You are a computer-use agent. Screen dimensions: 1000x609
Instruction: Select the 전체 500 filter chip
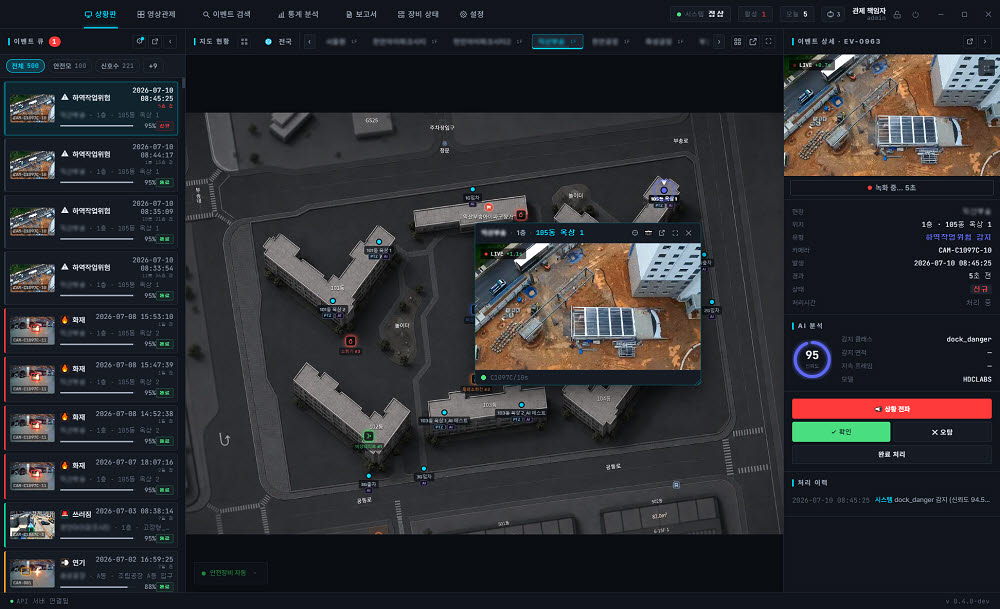(26, 66)
